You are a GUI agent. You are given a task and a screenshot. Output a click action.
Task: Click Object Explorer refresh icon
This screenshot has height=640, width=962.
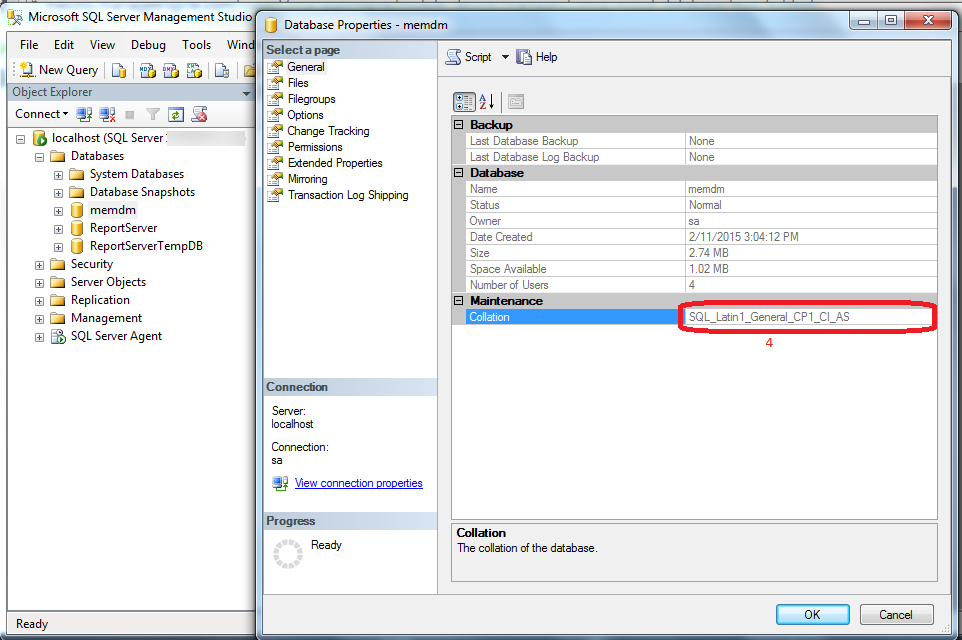click(176, 114)
